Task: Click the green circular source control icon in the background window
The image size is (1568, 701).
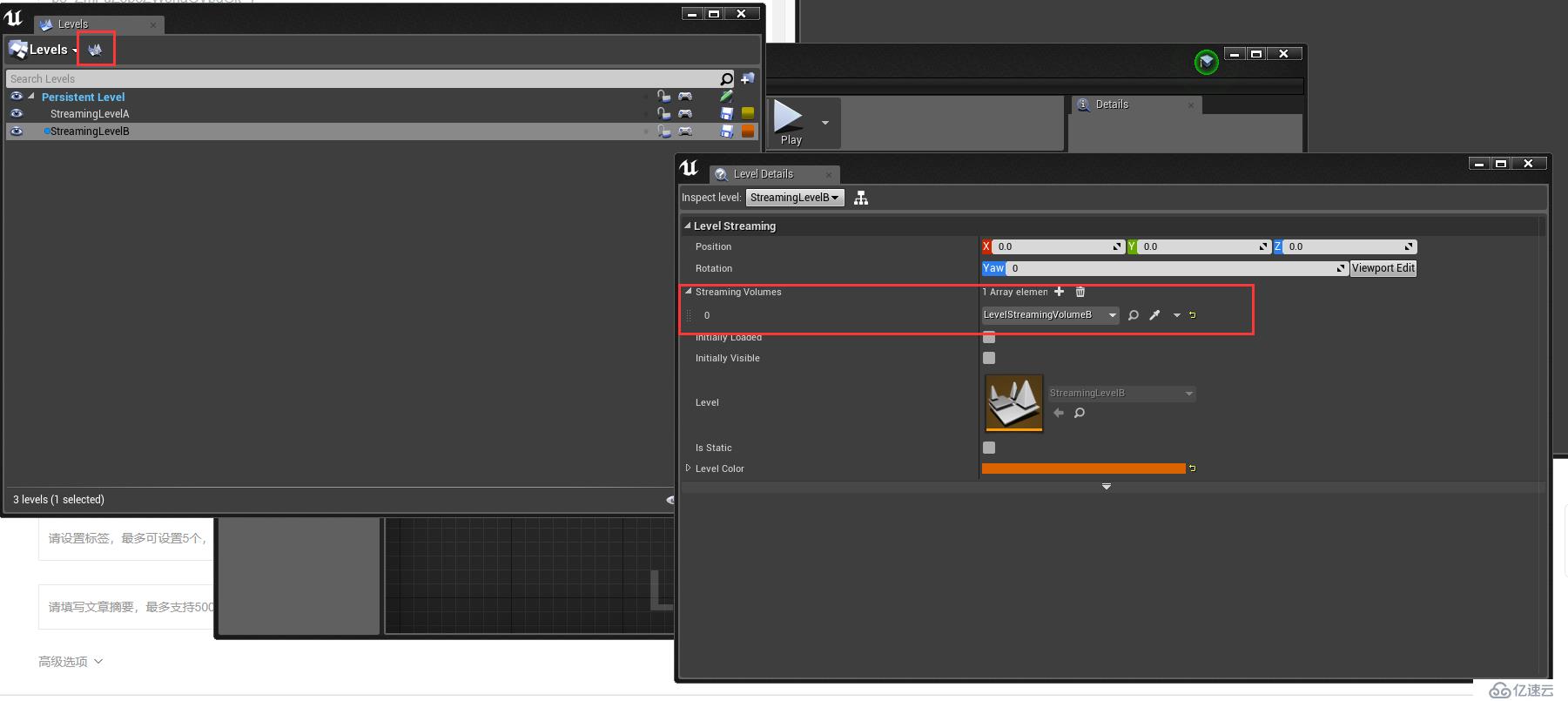Action: [1206, 62]
